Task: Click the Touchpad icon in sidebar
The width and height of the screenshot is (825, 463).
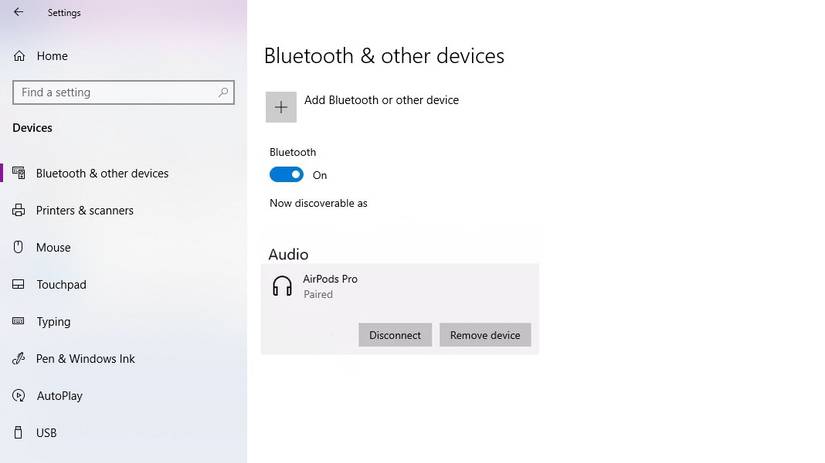Action: point(18,285)
